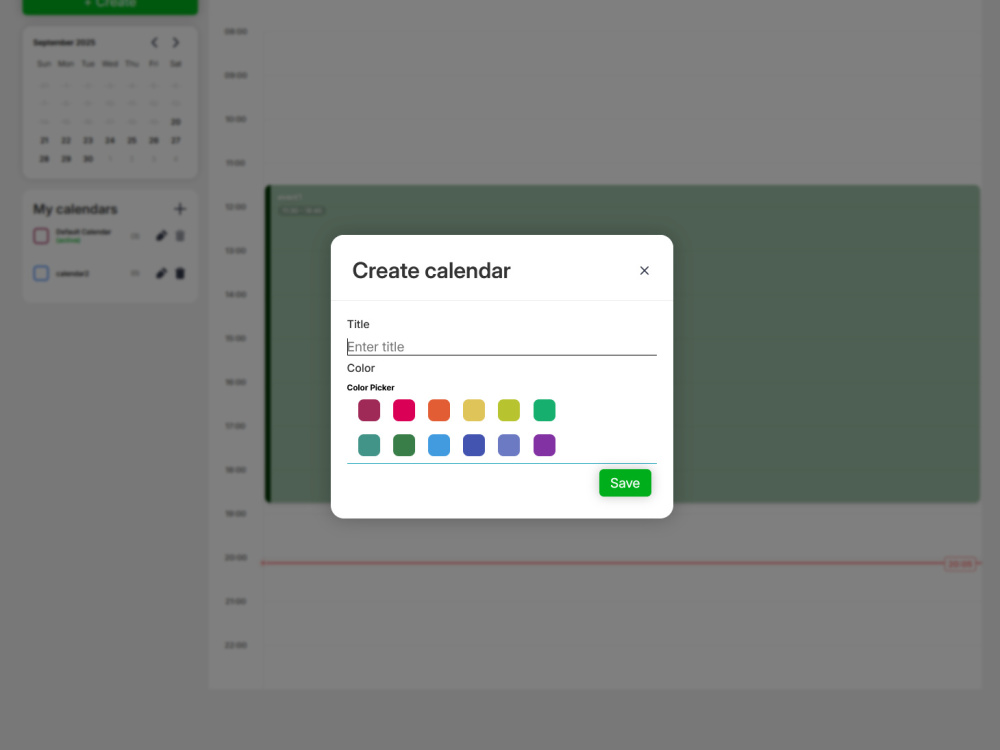Select the periwinkle color swatch
The width and height of the screenshot is (1000, 750).
click(509, 445)
